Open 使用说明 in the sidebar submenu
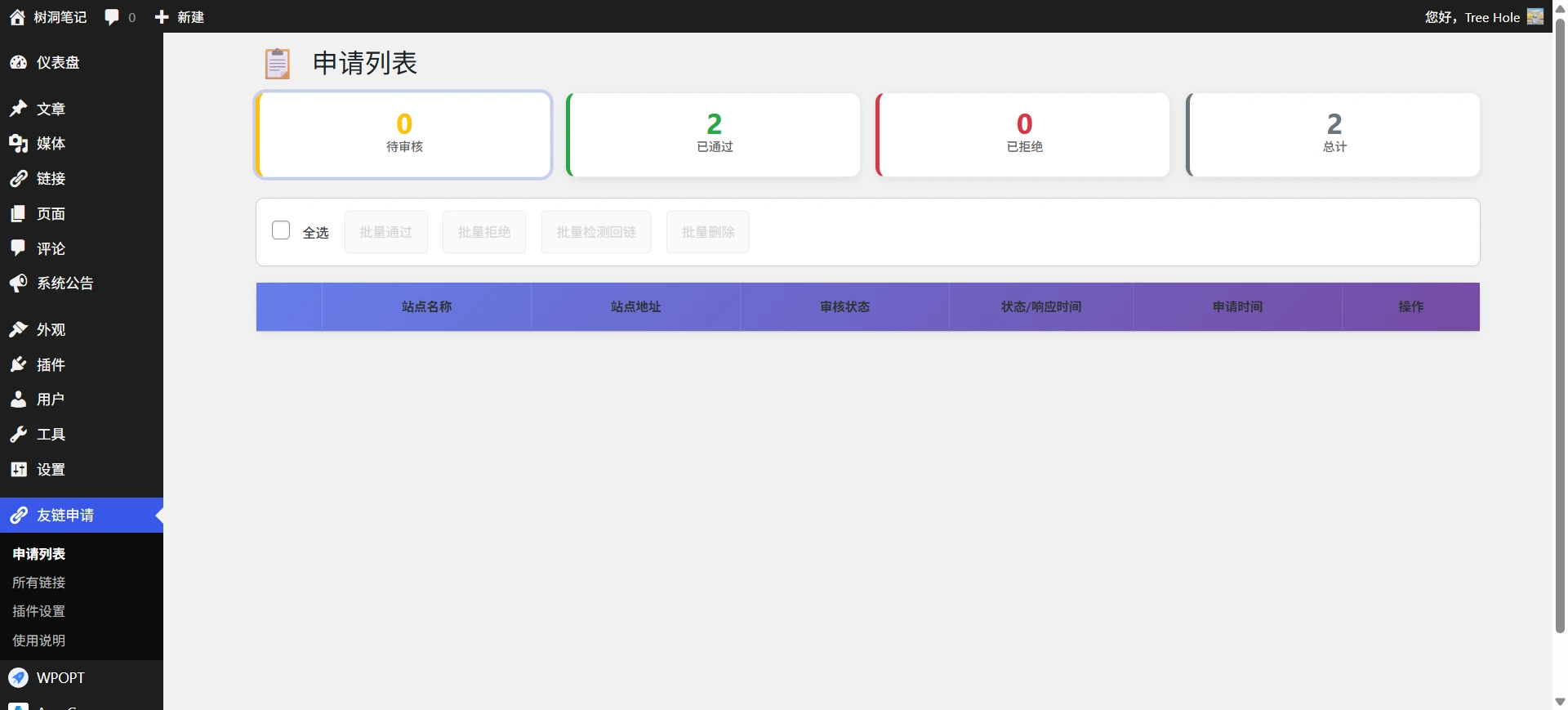The width and height of the screenshot is (1568, 710). pos(39,641)
